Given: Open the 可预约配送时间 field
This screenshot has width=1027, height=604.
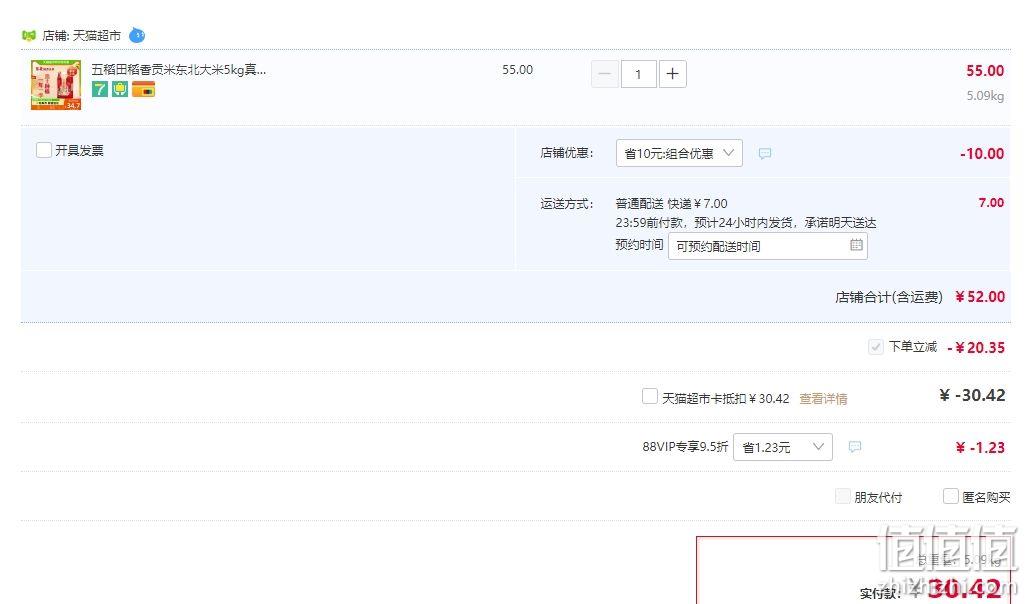Looking at the screenshot, I should 768,246.
